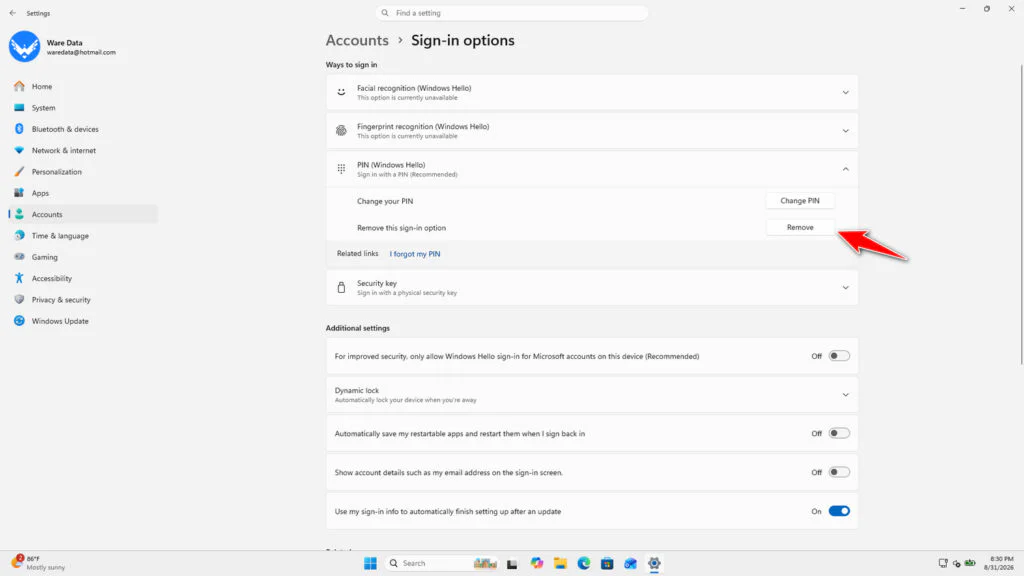This screenshot has height=576, width=1024.
Task: Open Outlook mail from the taskbar
Action: (630, 563)
